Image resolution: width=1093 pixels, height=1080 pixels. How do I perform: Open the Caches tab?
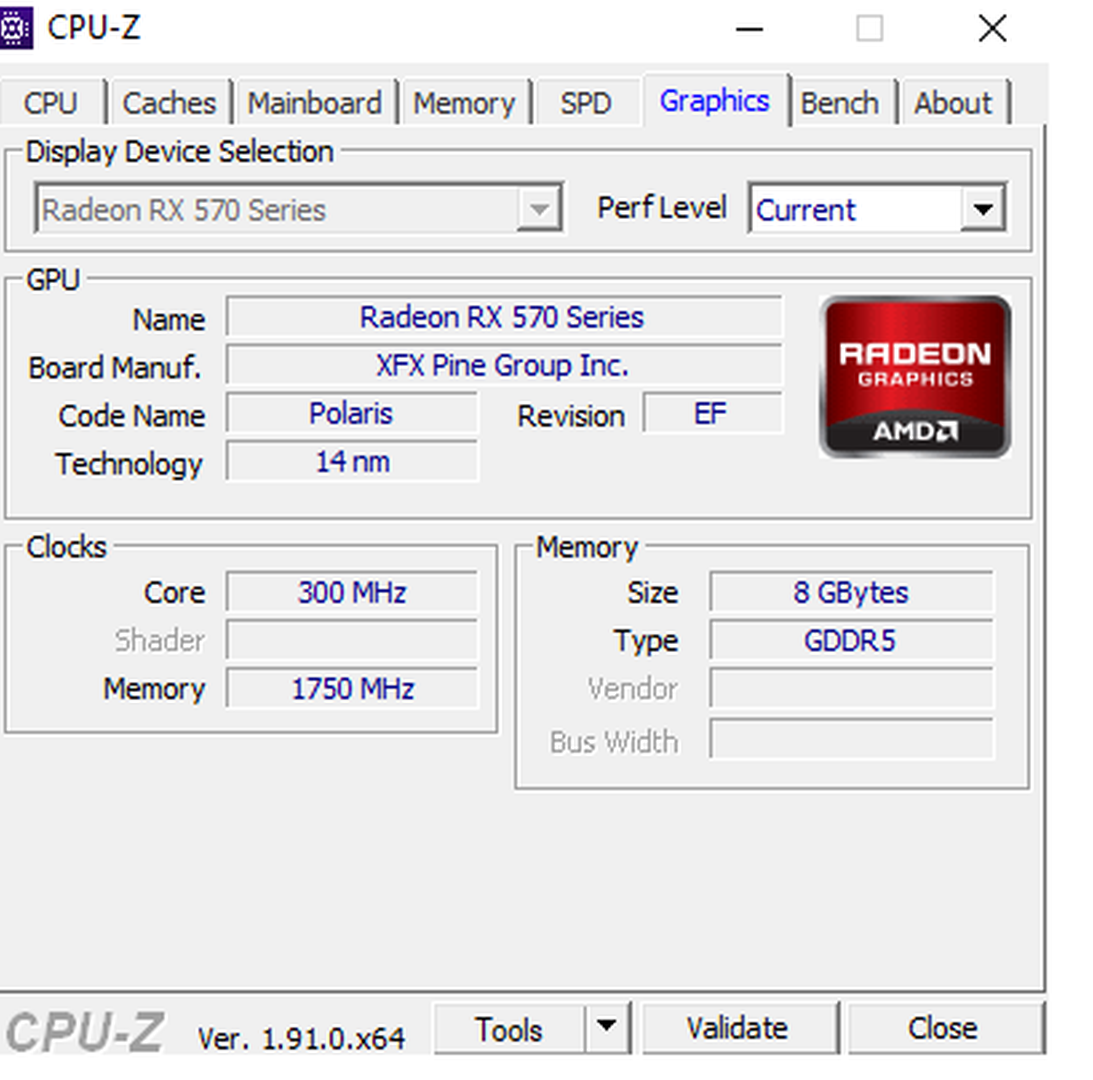pos(169,103)
